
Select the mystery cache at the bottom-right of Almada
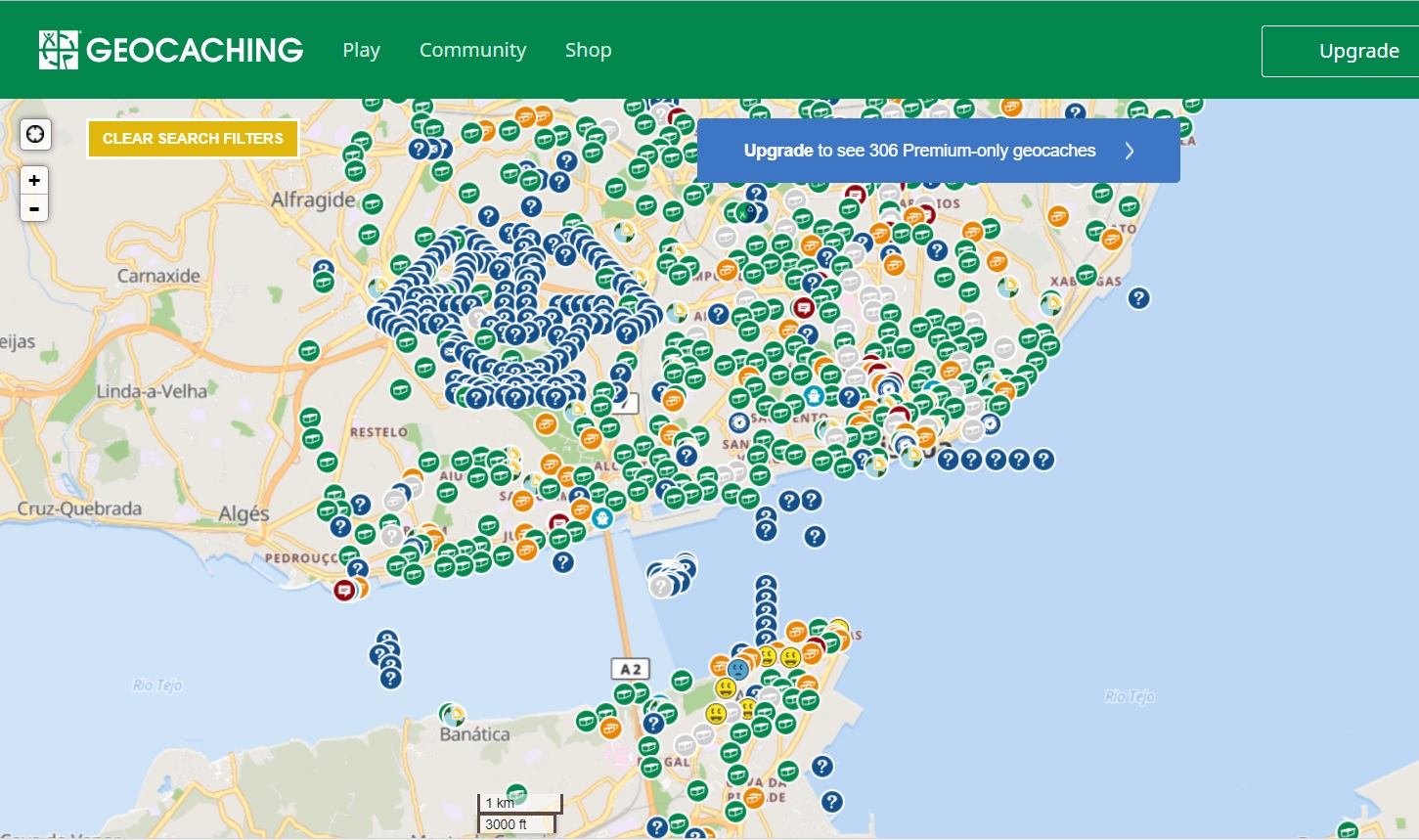[x=831, y=802]
